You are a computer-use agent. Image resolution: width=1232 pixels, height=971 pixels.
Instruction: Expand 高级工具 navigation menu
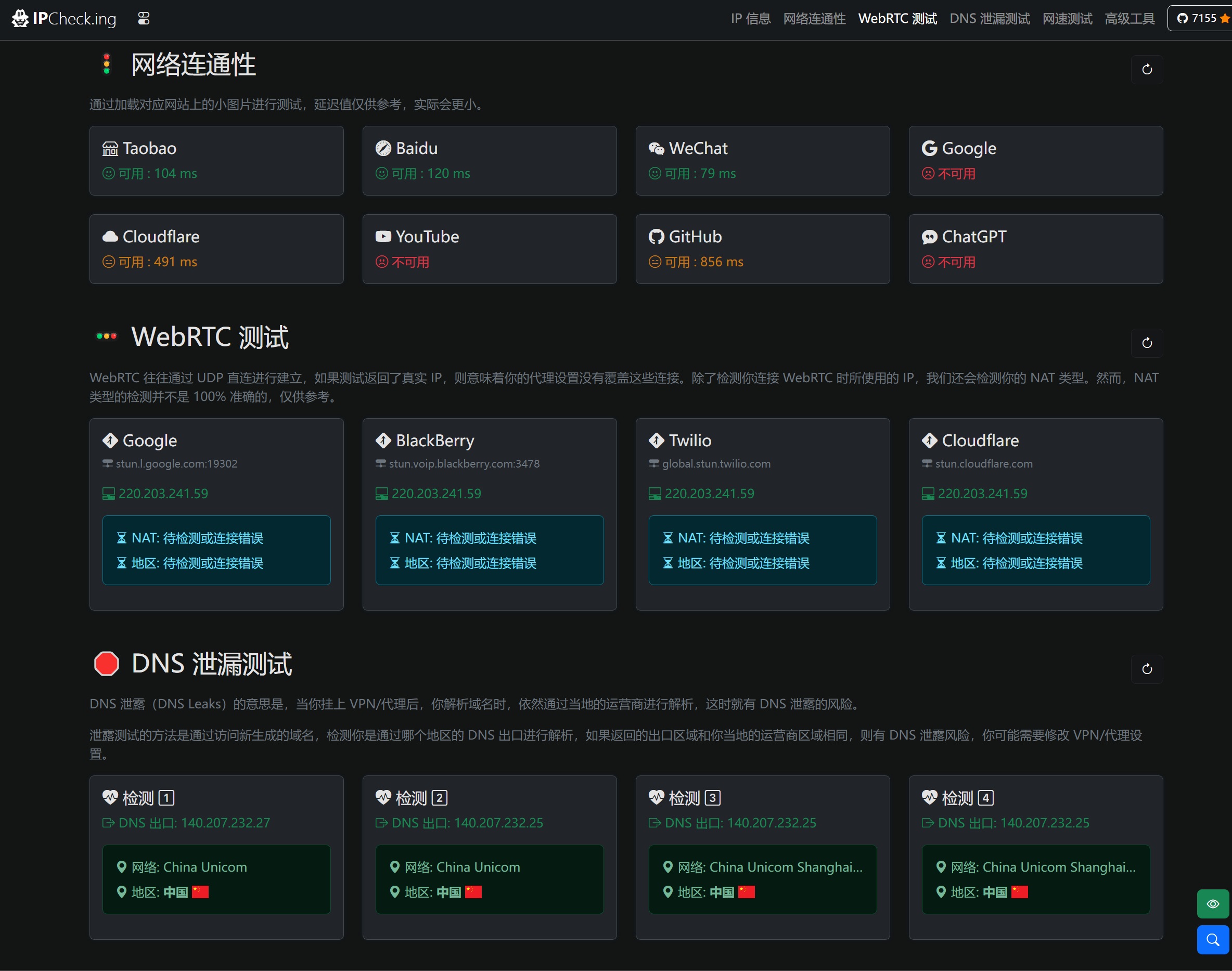coord(1129,19)
